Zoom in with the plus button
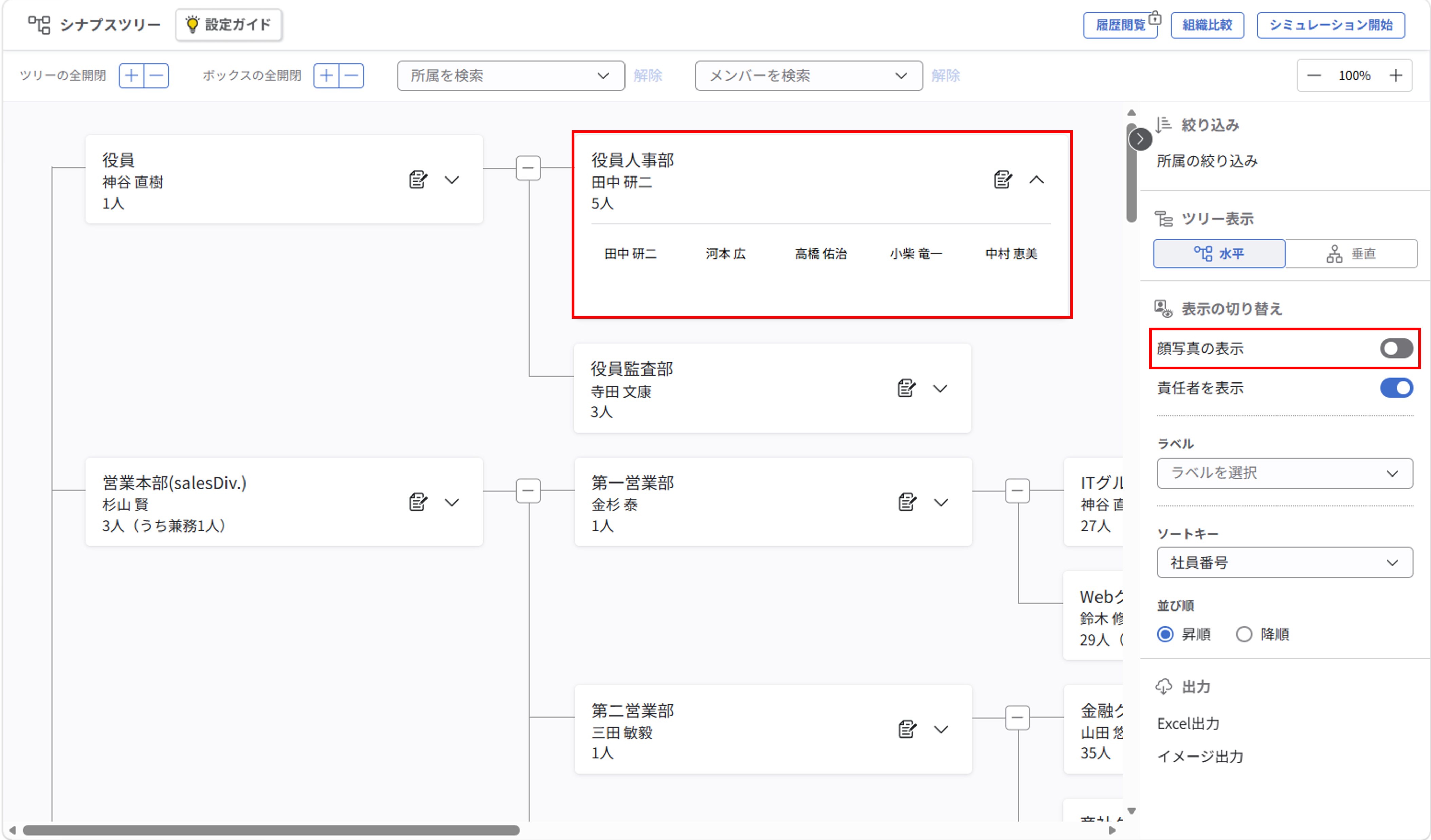Viewport: 1431px width, 840px height. coord(1396,75)
